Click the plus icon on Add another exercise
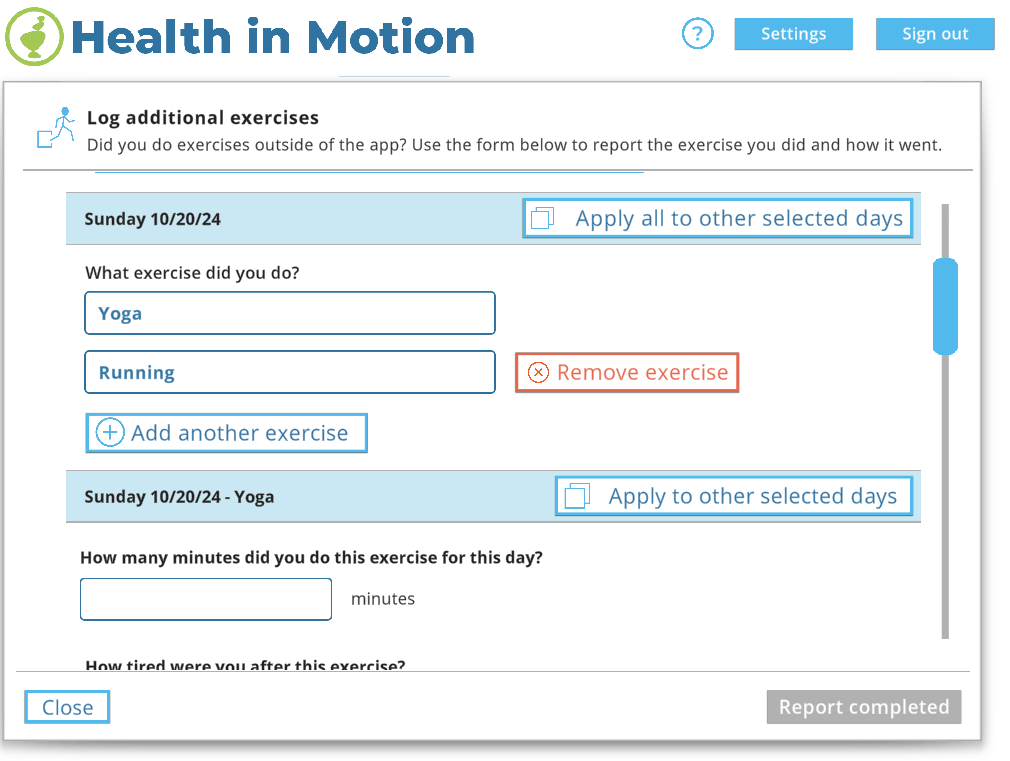Screen dimensions: 1010x761 pos(110,433)
